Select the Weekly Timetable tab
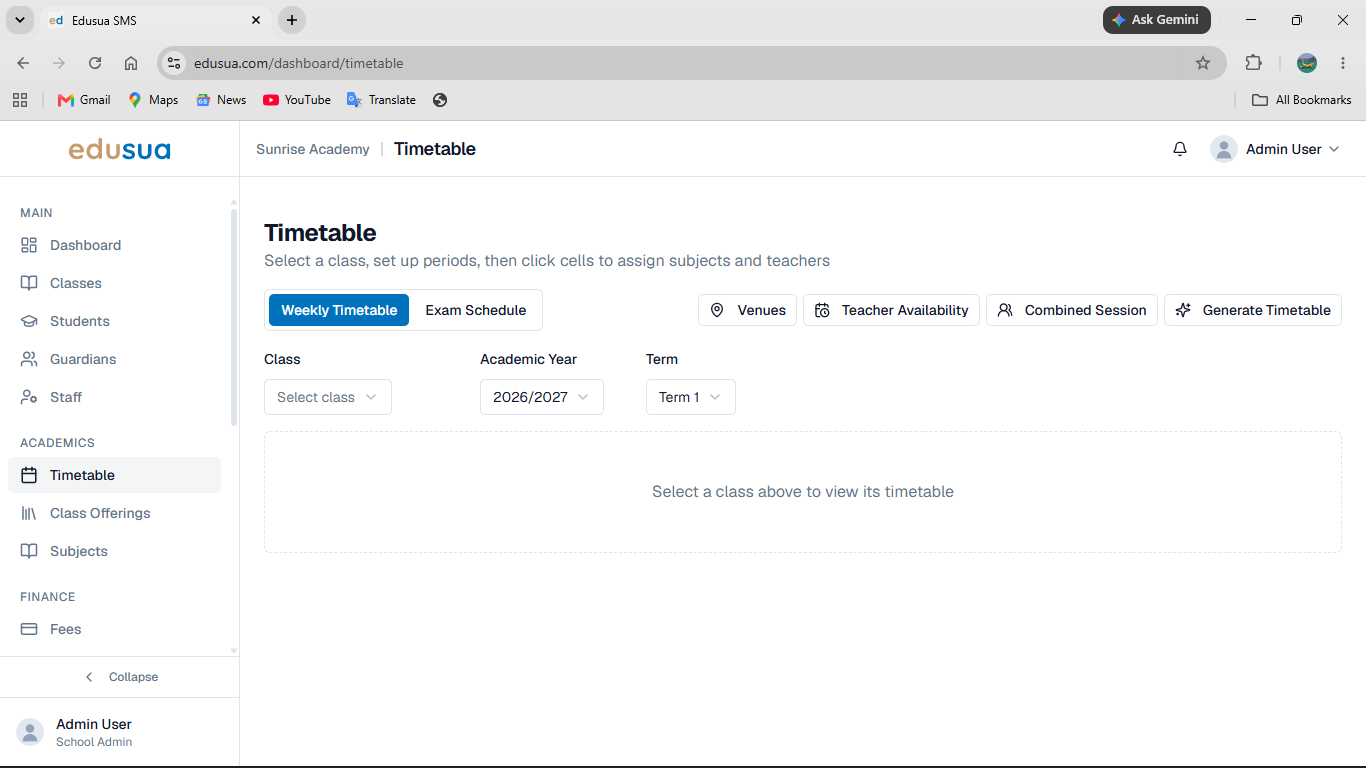Viewport: 1366px width, 768px height. tap(339, 310)
